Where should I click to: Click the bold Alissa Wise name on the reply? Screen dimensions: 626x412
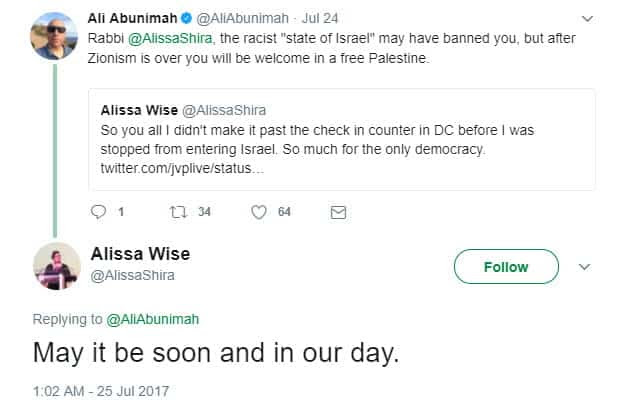[x=139, y=254]
